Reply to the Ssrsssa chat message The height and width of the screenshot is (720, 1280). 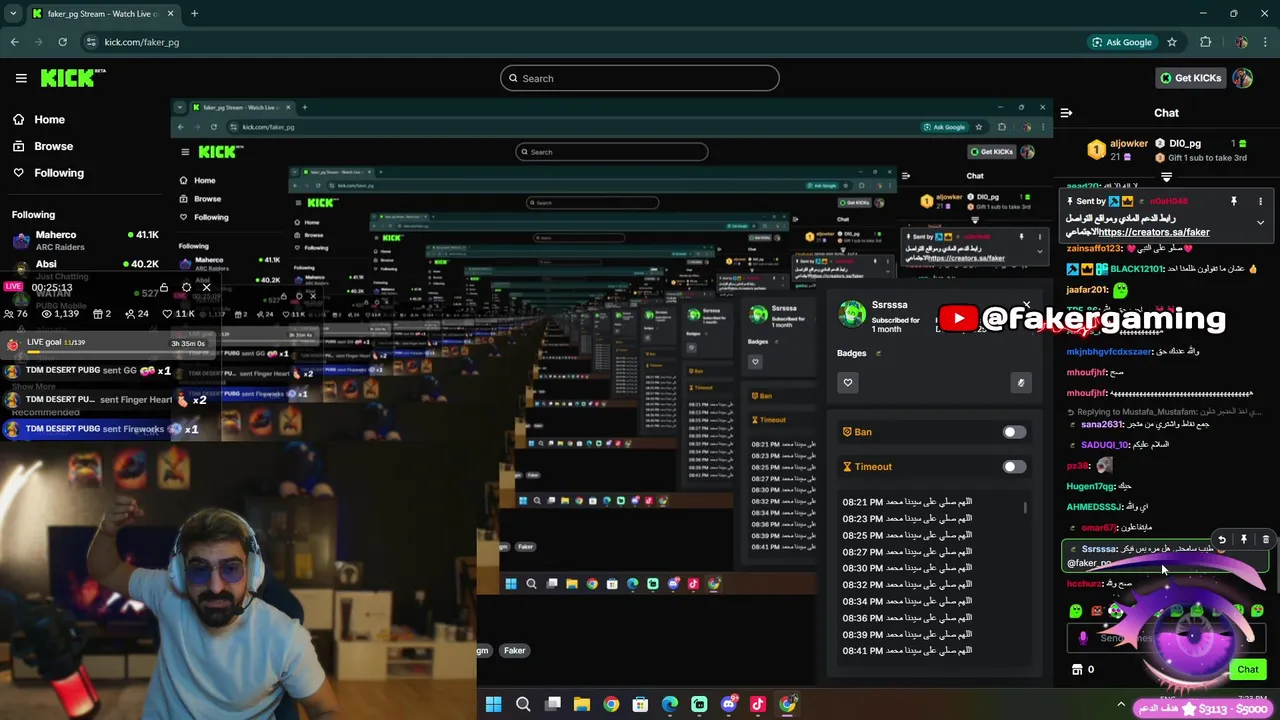click(x=1222, y=540)
